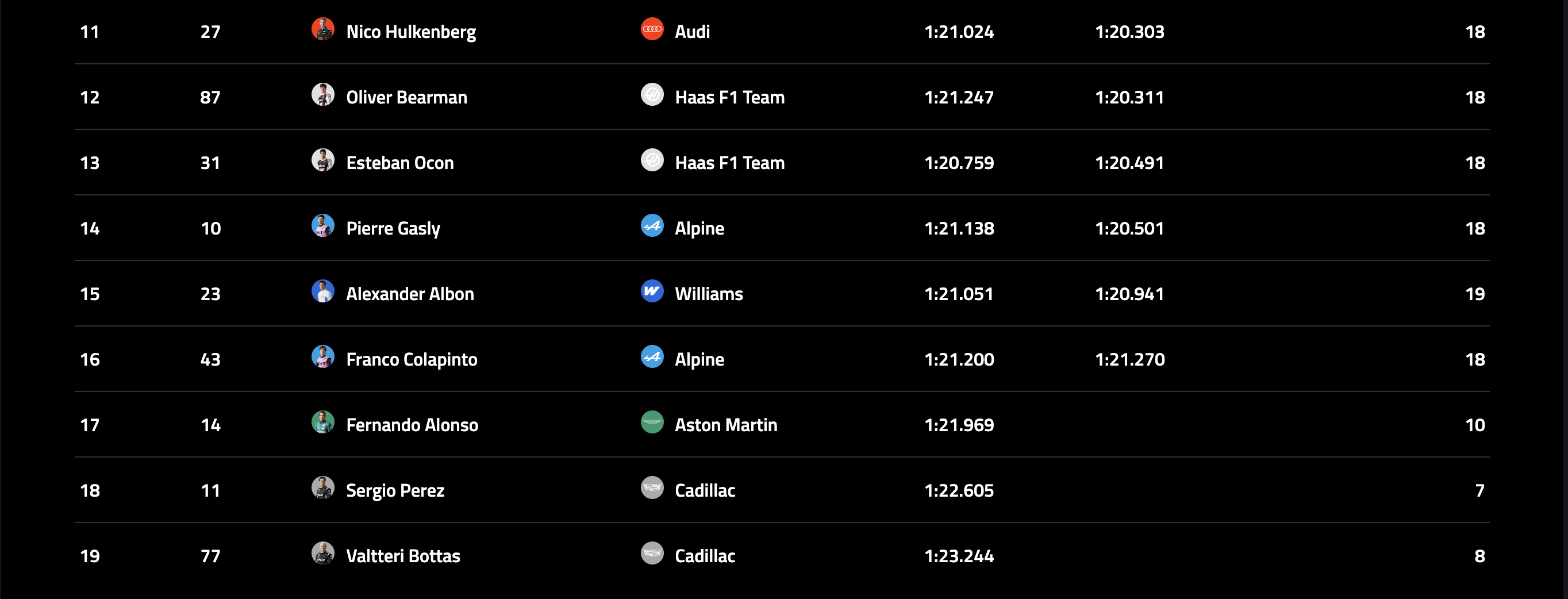Click Nico Hulkenberg's driver avatar
This screenshot has height=599, width=1568.
[x=322, y=29]
